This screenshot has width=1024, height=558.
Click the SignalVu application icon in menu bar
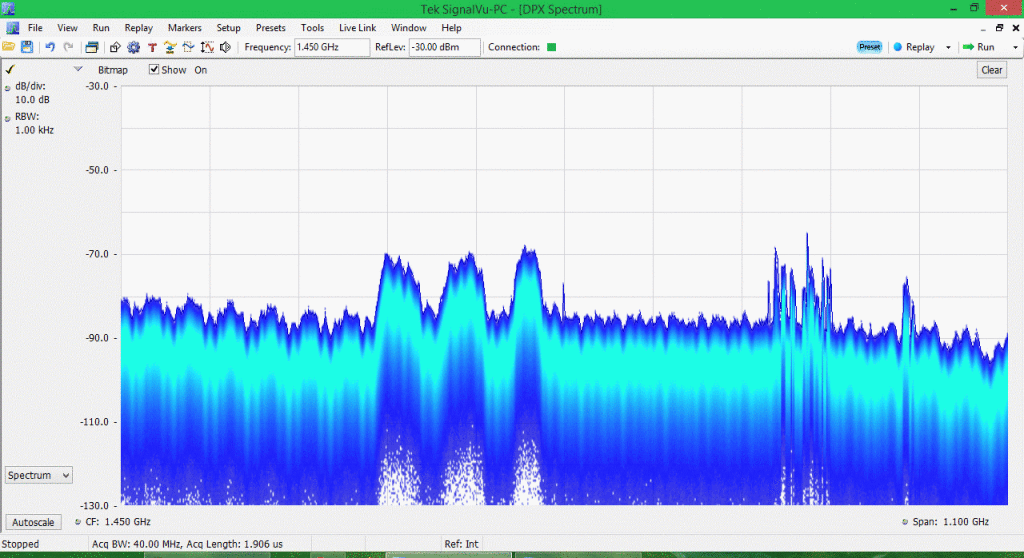click(x=12, y=28)
